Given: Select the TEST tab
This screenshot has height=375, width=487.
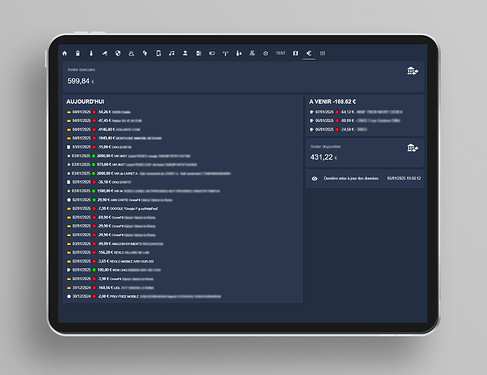Looking at the screenshot, I should [281, 53].
